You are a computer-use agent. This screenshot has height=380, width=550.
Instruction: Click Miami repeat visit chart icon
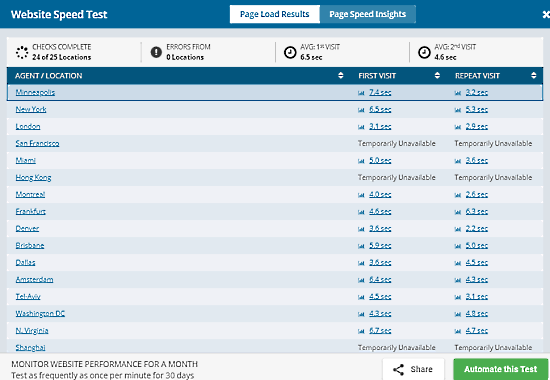(x=458, y=161)
